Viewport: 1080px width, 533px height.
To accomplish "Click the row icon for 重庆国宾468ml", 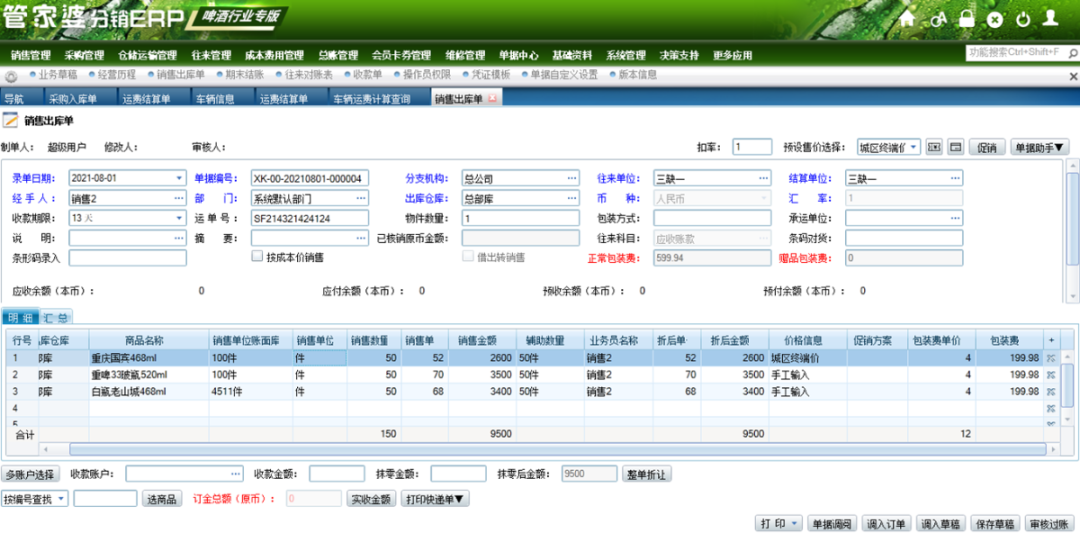I will (x=1051, y=358).
